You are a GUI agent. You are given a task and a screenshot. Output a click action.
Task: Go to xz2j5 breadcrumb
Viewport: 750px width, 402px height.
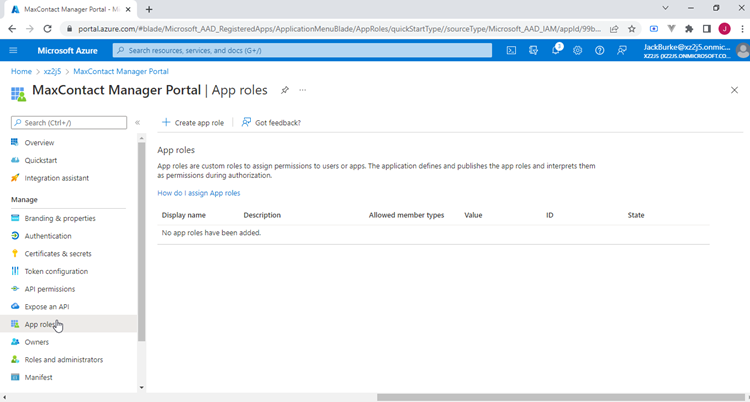click(x=52, y=71)
